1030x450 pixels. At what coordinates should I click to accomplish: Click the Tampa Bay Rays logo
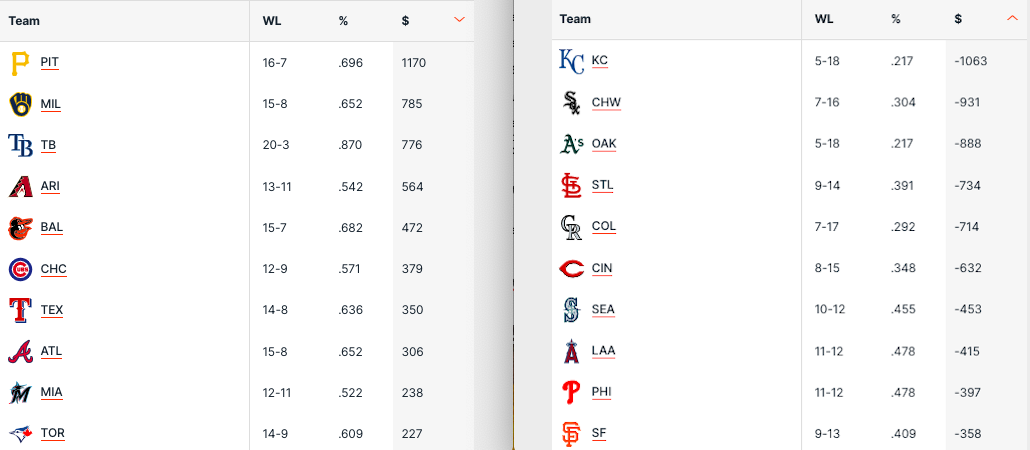(x=20, y=145)
